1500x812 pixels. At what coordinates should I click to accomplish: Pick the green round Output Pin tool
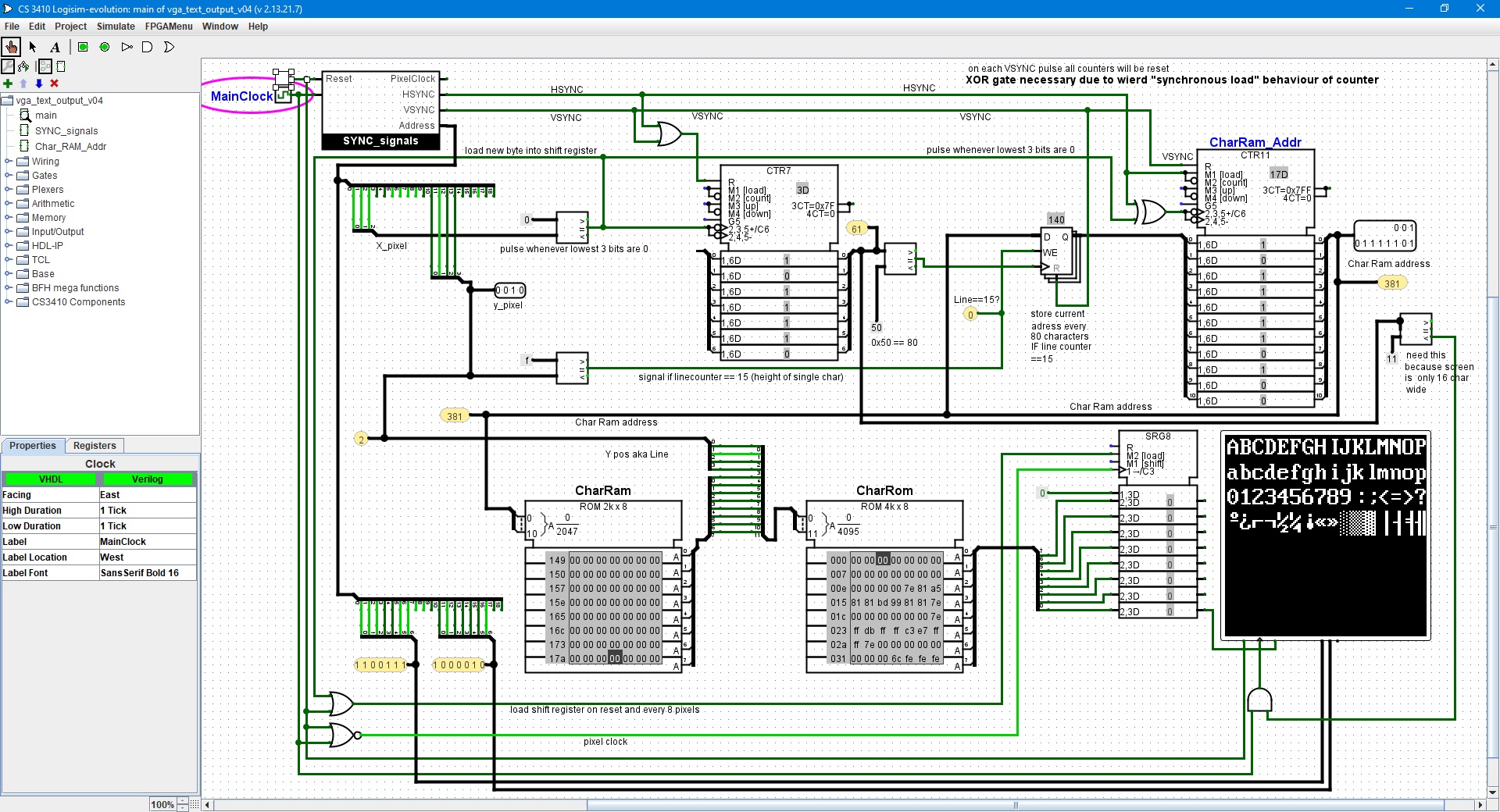tap(105, 47)
